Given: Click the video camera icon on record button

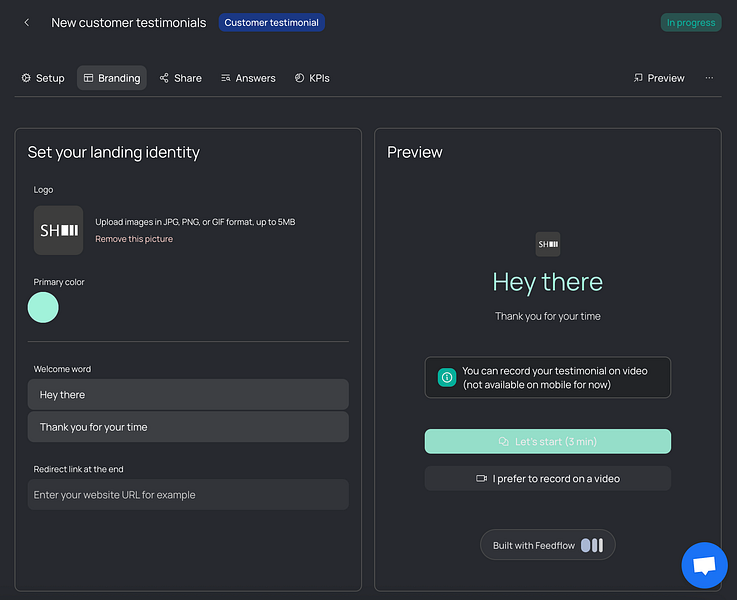Looking at the screenshot, I should point(481,479).
